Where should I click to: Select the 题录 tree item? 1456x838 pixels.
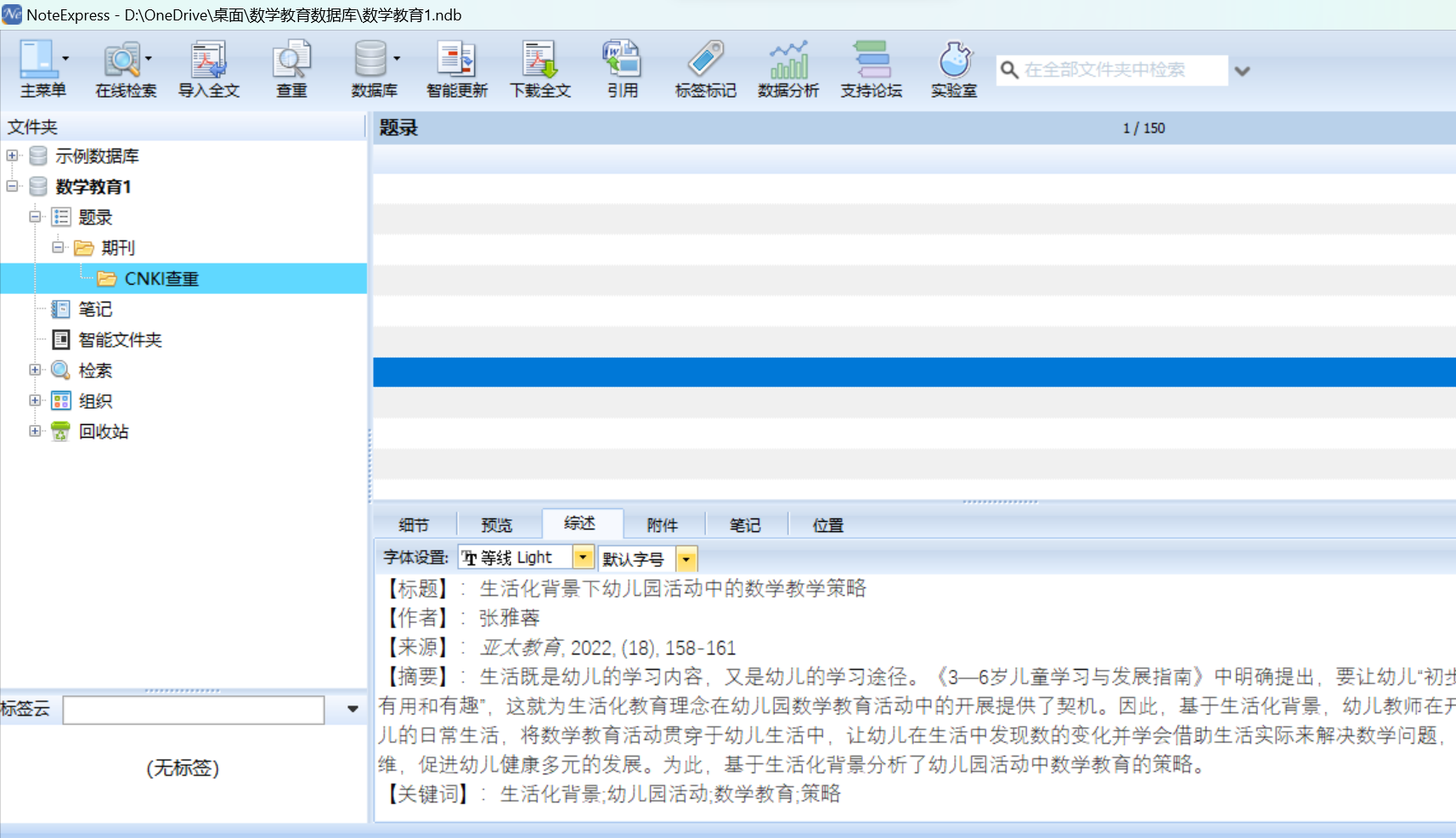(95, 217)
